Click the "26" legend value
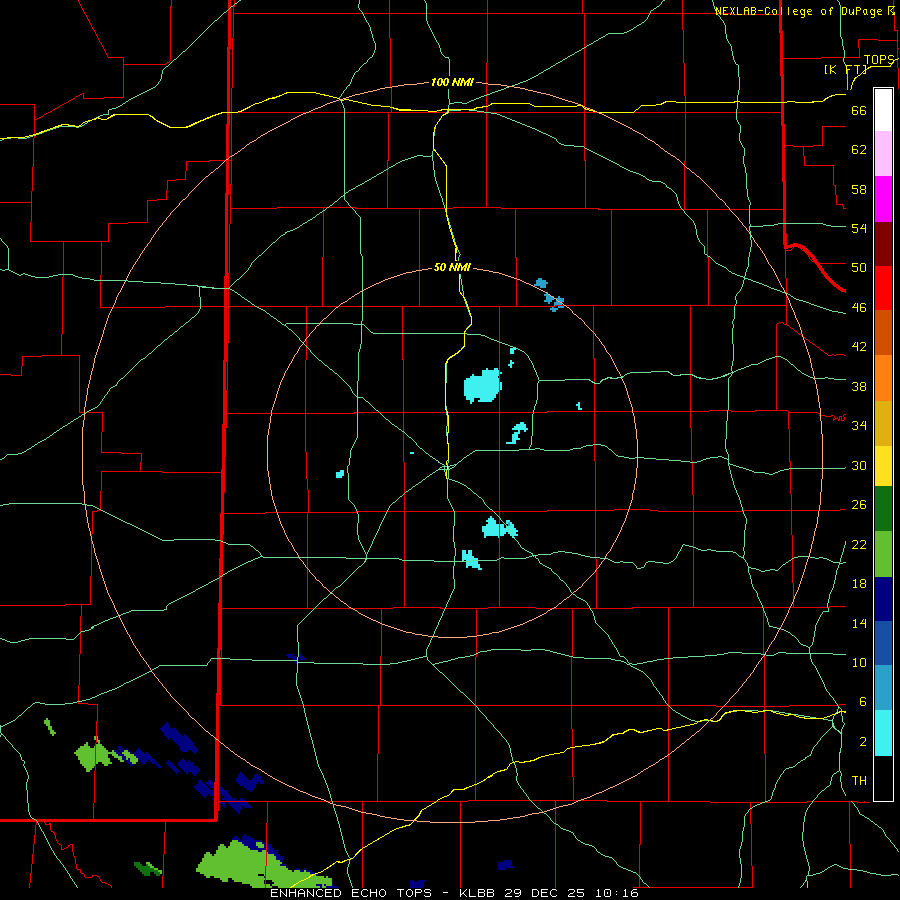 (859, 505)
